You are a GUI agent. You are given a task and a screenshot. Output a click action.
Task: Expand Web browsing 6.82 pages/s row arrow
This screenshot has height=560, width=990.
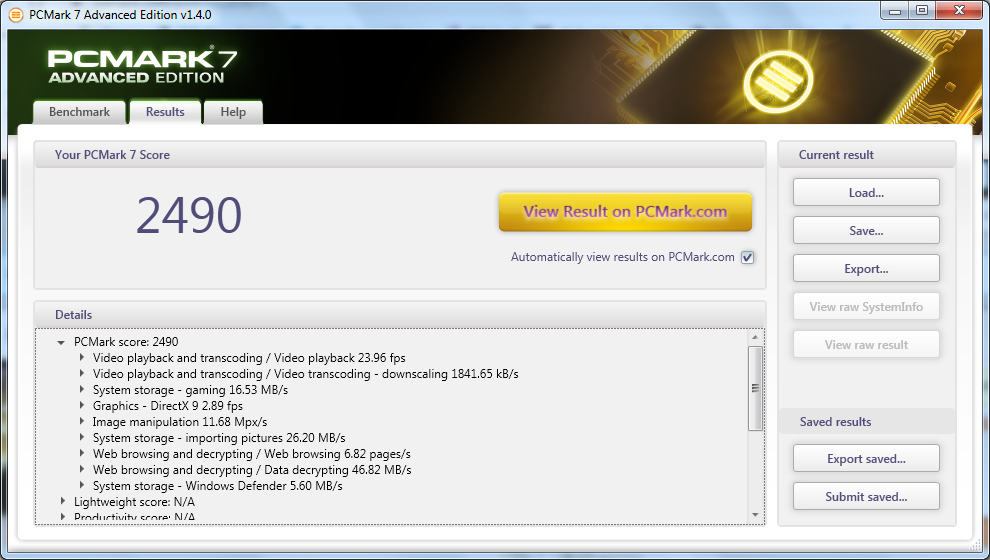click(x=82, y=453)
